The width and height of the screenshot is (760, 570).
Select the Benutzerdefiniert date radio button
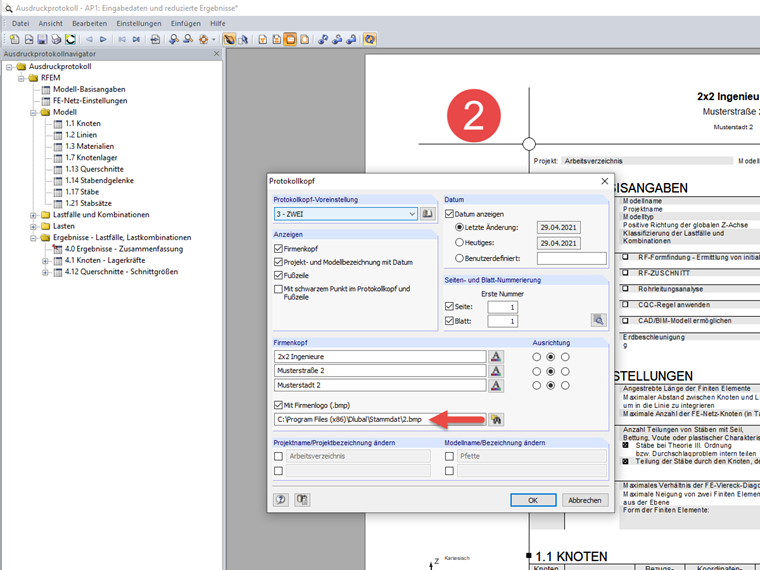(459, 258)
